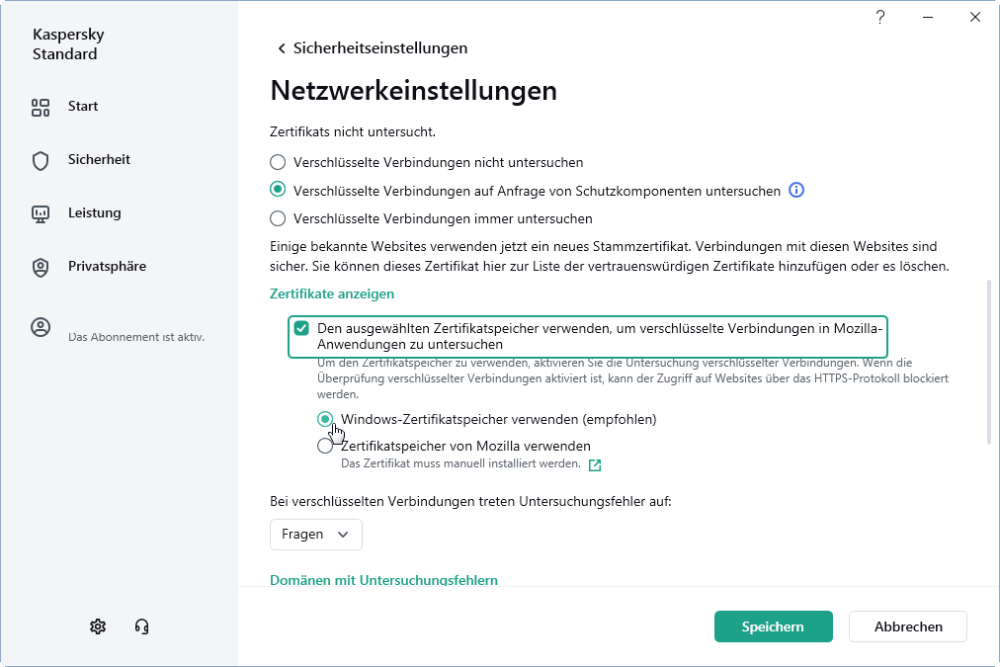The image size is (1000, 667).
Task: Choose 'Zertifikatspeicher von Mozilla verwenden' radio
Action: pyautogui.click(x=325, y=446)
